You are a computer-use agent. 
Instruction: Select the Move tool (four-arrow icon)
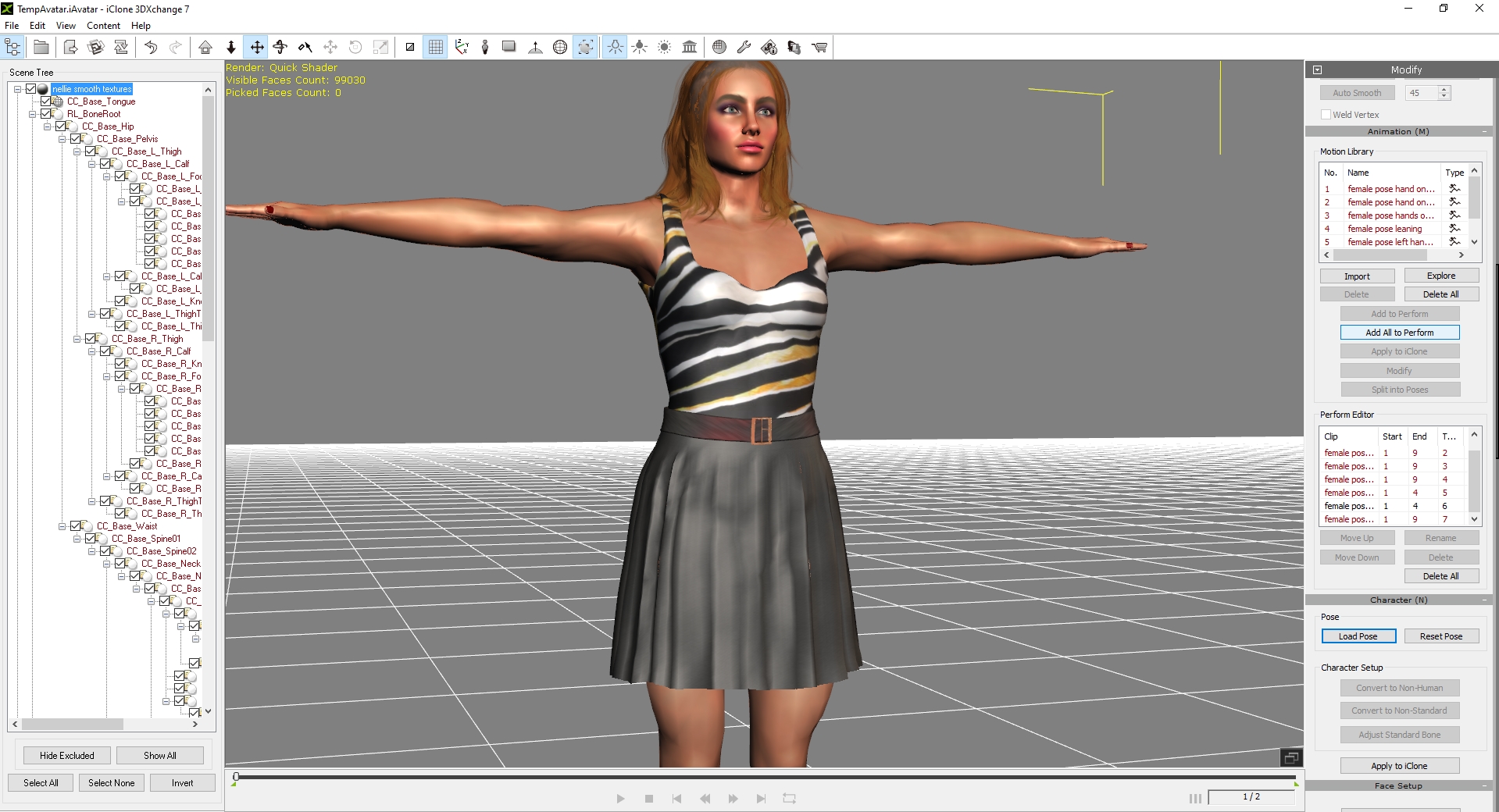point(256,48)
